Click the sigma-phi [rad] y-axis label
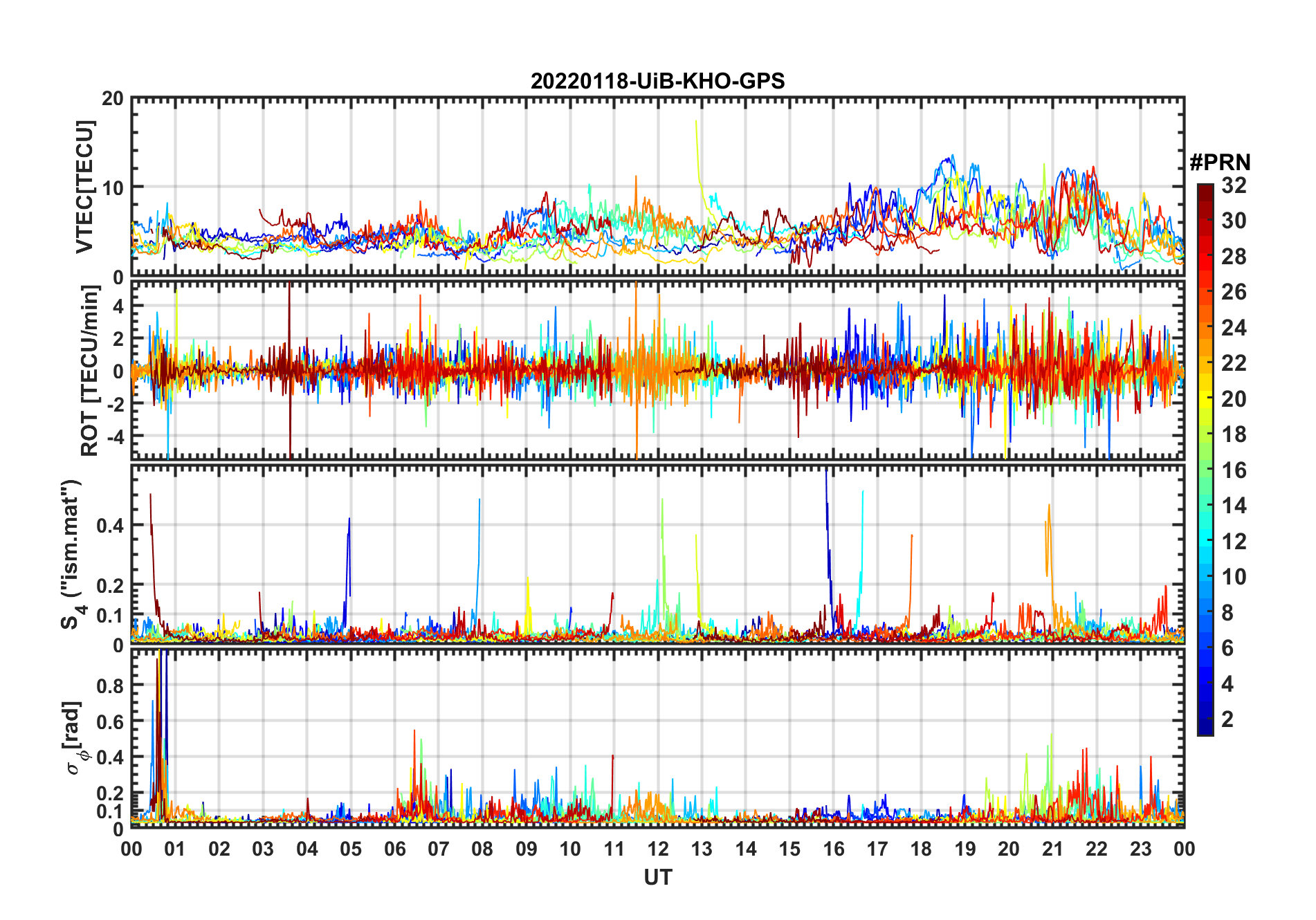The width and height of the screenshot is (1316, 920). click(75, 738)
